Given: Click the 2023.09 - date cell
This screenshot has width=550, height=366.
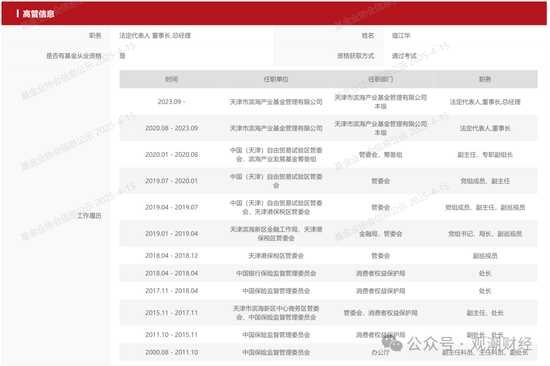Looking at the screenshot, I should [172, 102].
